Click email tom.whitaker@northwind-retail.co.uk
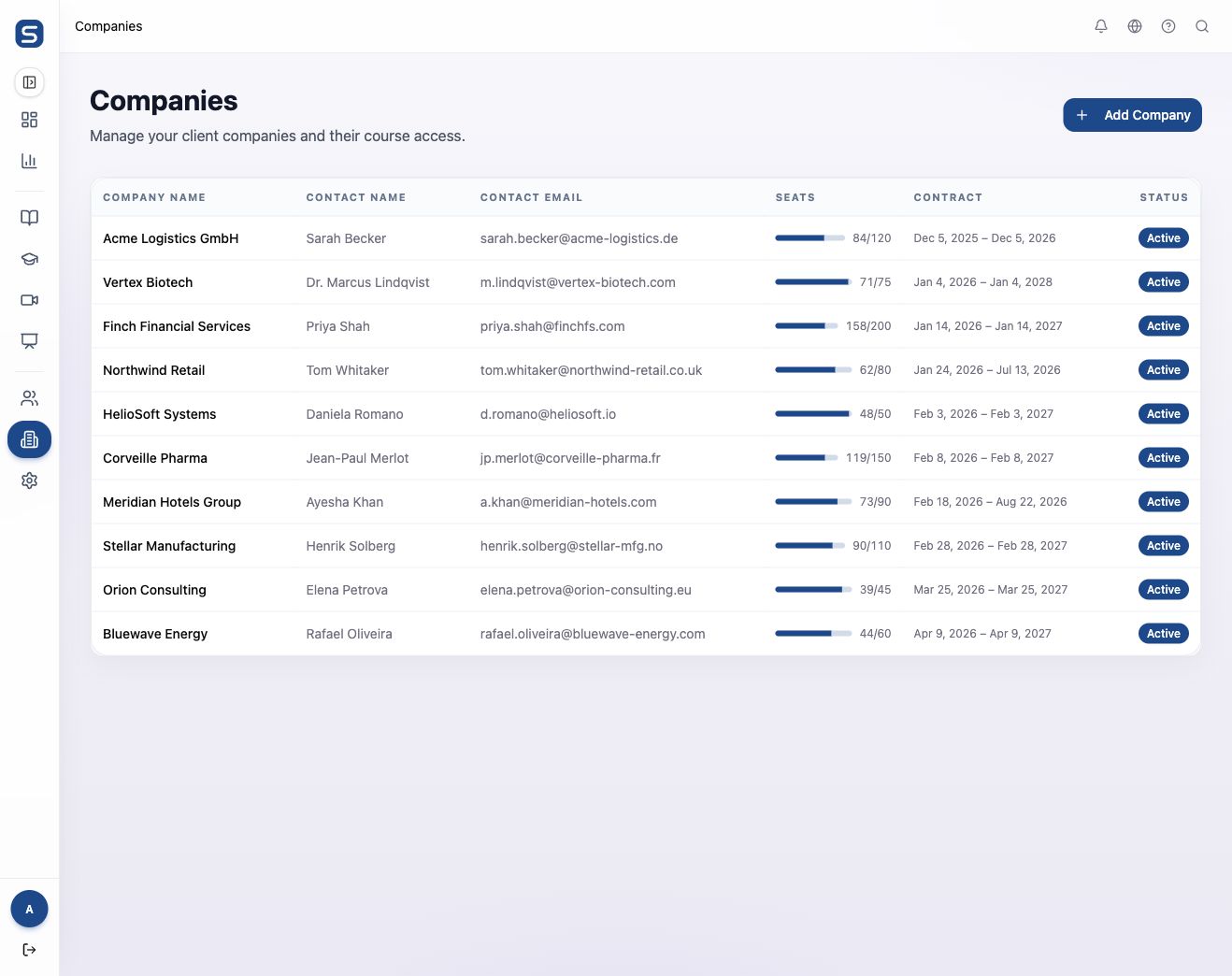Screen dimensions: 1232x976 pyautogui.click(x=591, y=370)
